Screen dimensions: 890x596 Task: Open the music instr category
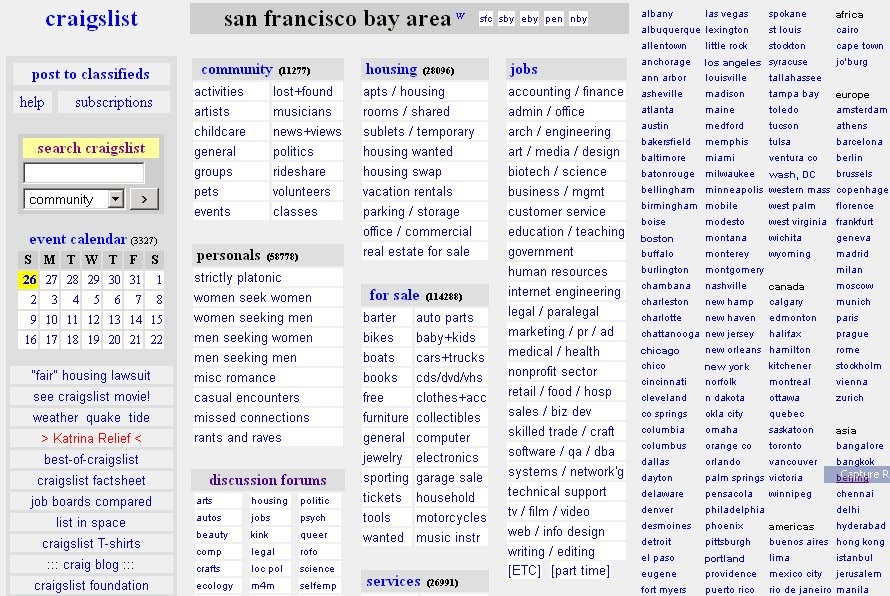(x=448, y=537)
